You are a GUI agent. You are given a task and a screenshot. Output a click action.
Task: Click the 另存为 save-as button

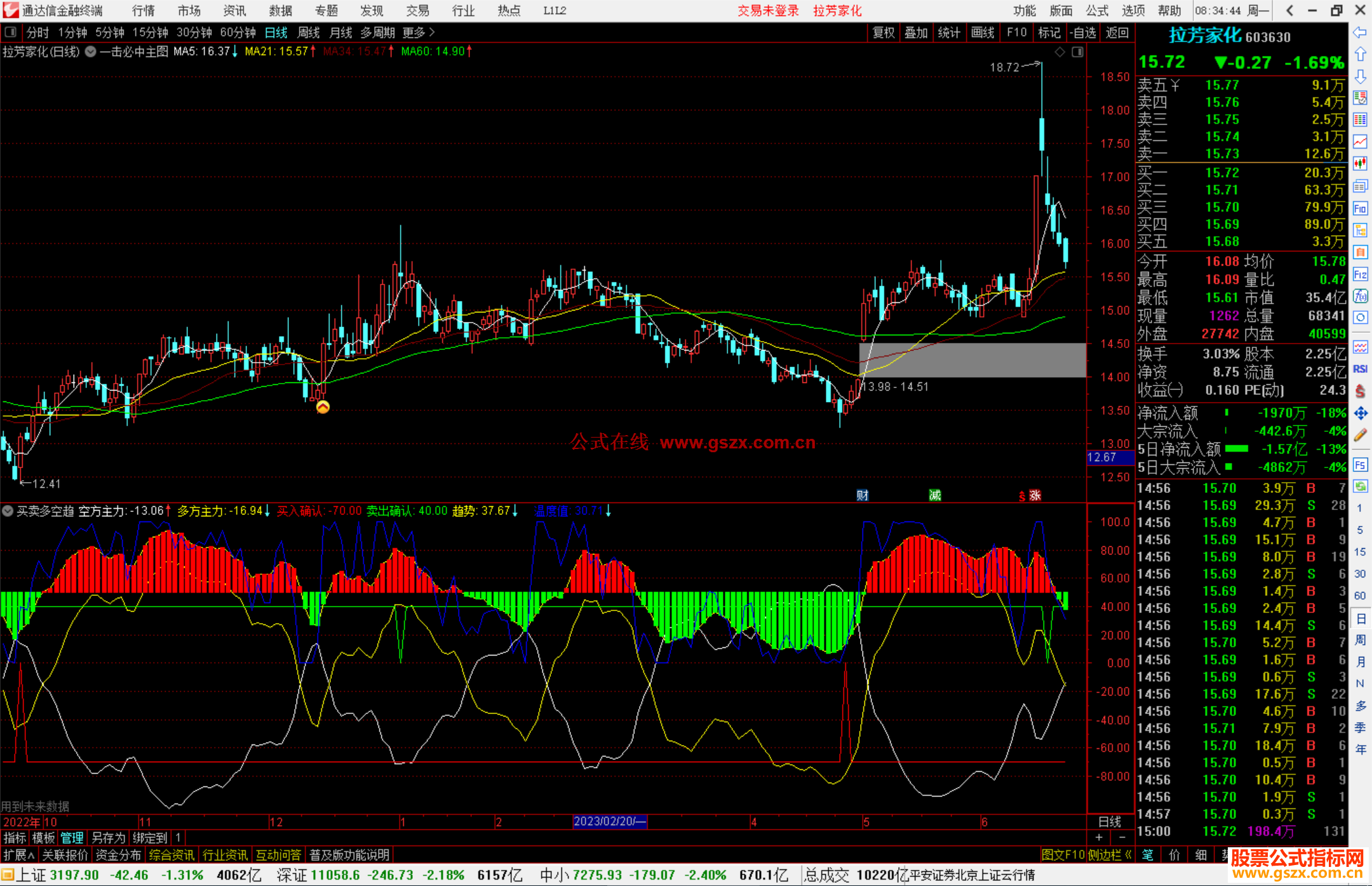108,838
